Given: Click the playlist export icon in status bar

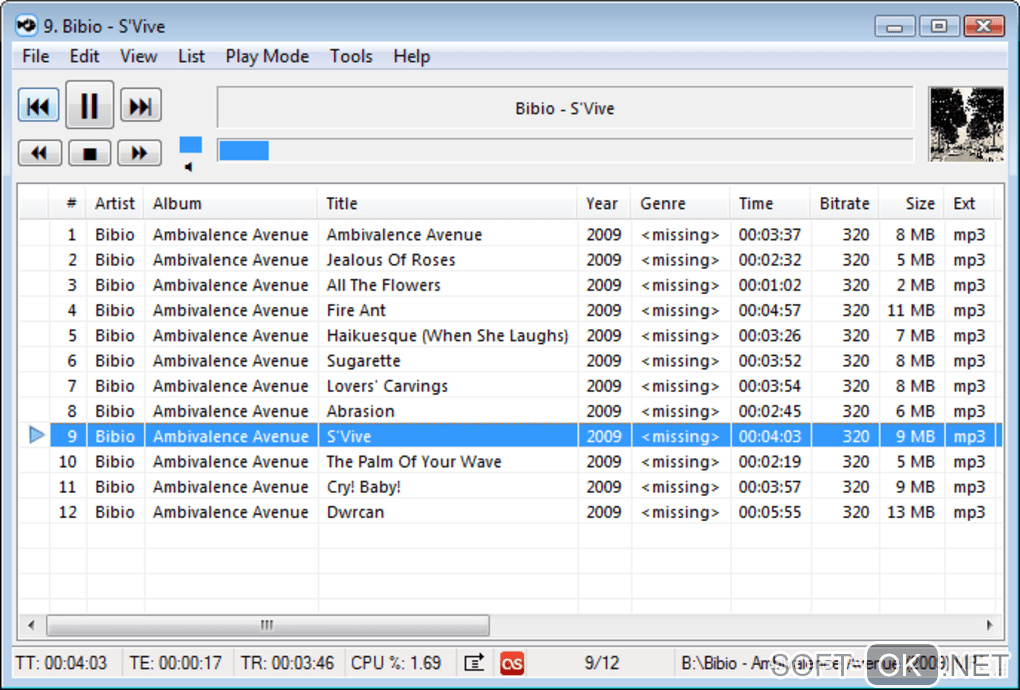Looking at the screenshot, I should 474,663.
